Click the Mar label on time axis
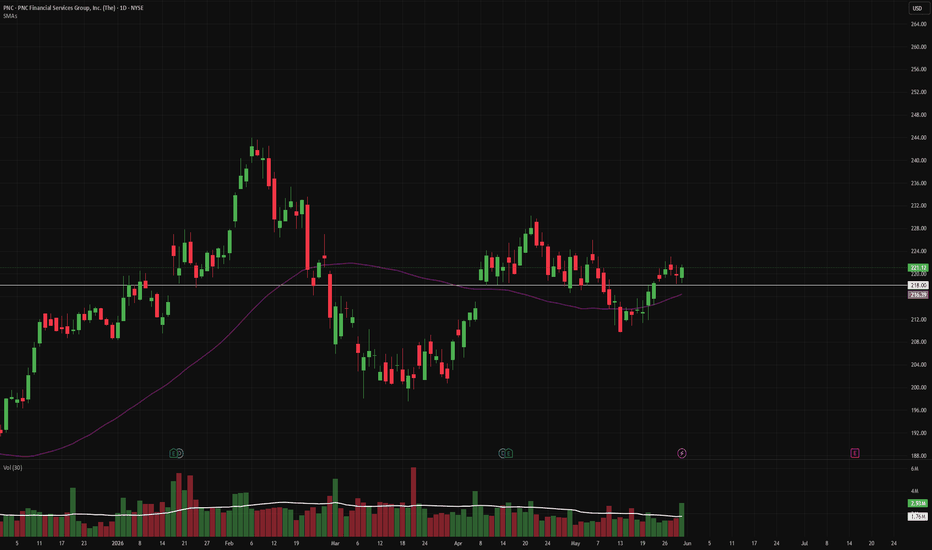Image resolution: width=932 pixels, height=550 pixels. tap(335, 543)
